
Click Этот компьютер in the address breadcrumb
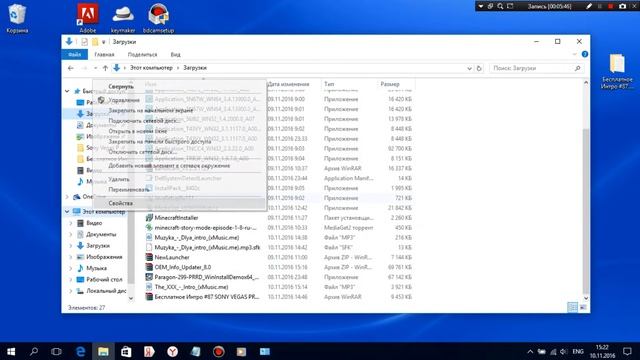151,68
